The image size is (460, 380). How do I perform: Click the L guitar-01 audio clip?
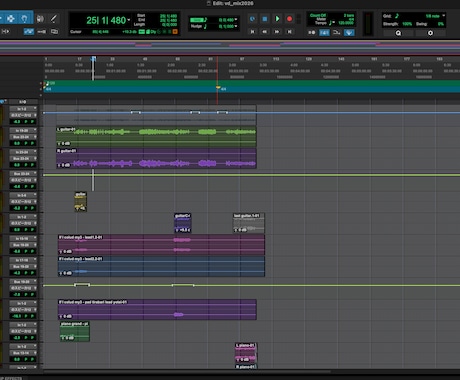(x=156, y=137)
